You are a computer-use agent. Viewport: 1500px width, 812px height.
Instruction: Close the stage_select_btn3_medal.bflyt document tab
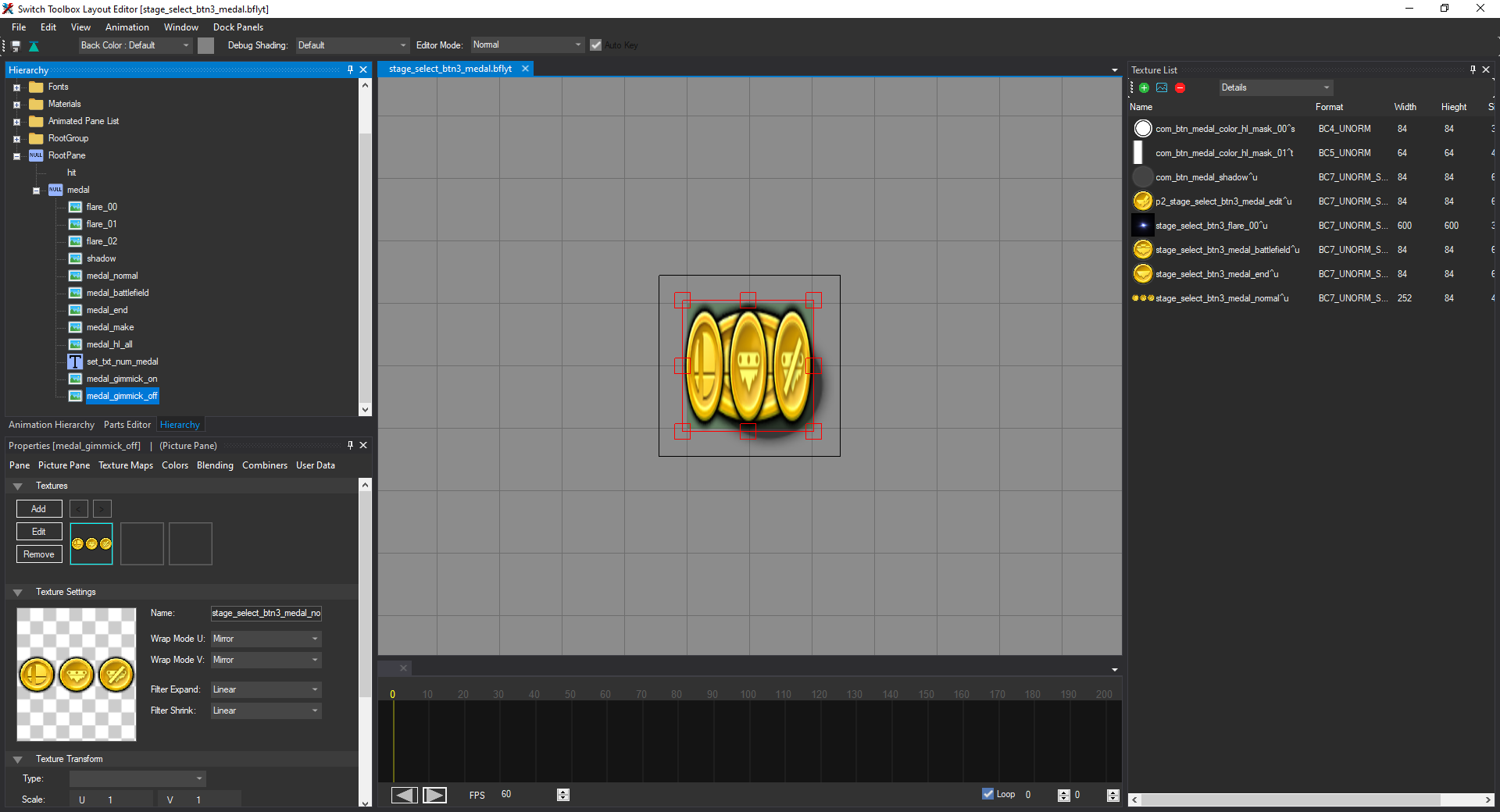526,69
